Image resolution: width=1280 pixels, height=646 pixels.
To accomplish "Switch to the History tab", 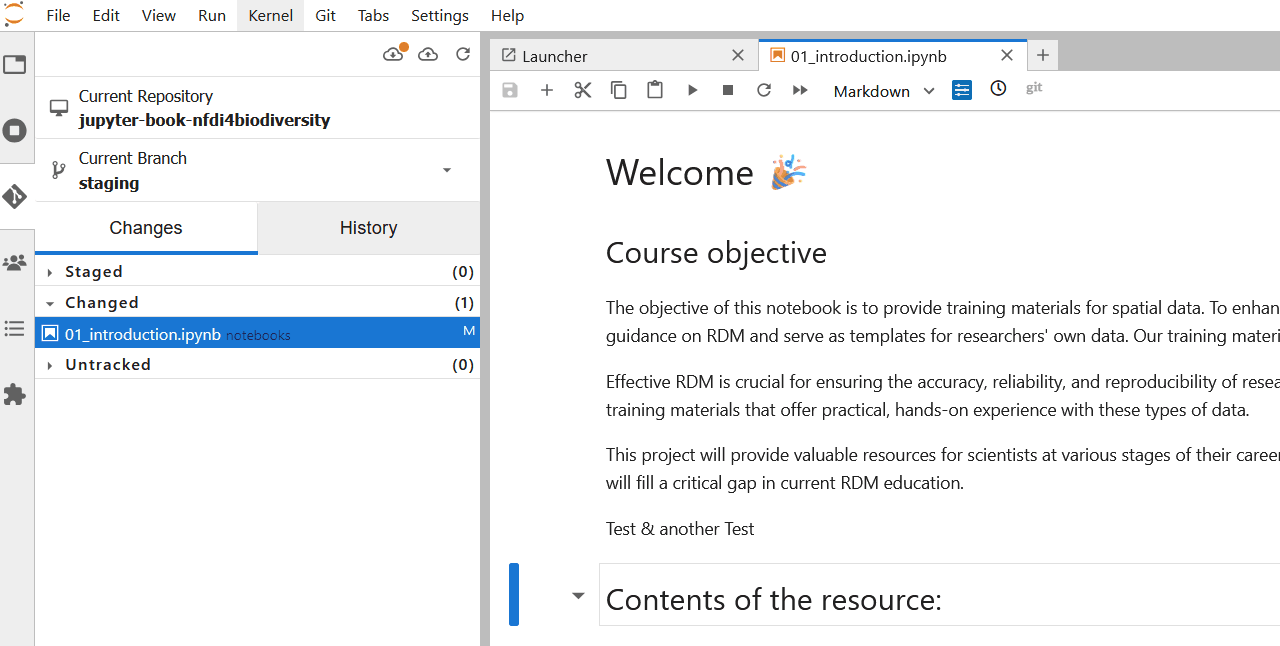I will click(x=368, y=228).
